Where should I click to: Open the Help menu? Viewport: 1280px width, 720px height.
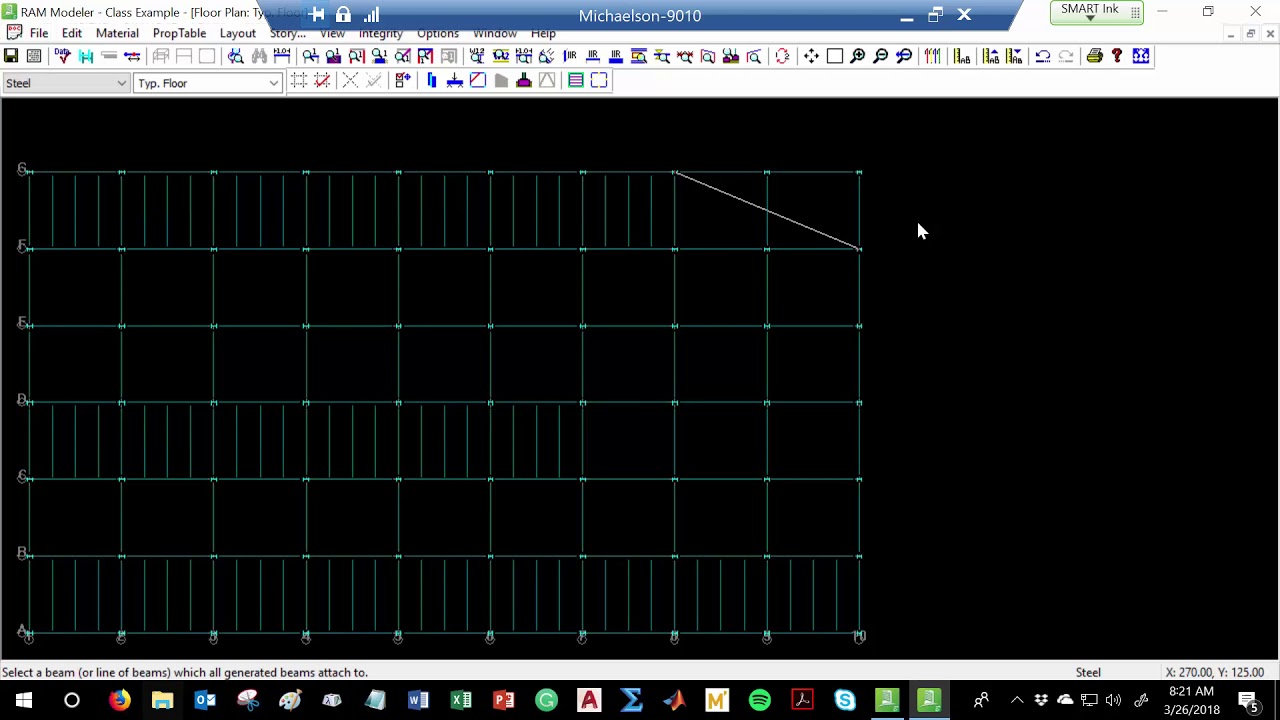click(543, 33)
